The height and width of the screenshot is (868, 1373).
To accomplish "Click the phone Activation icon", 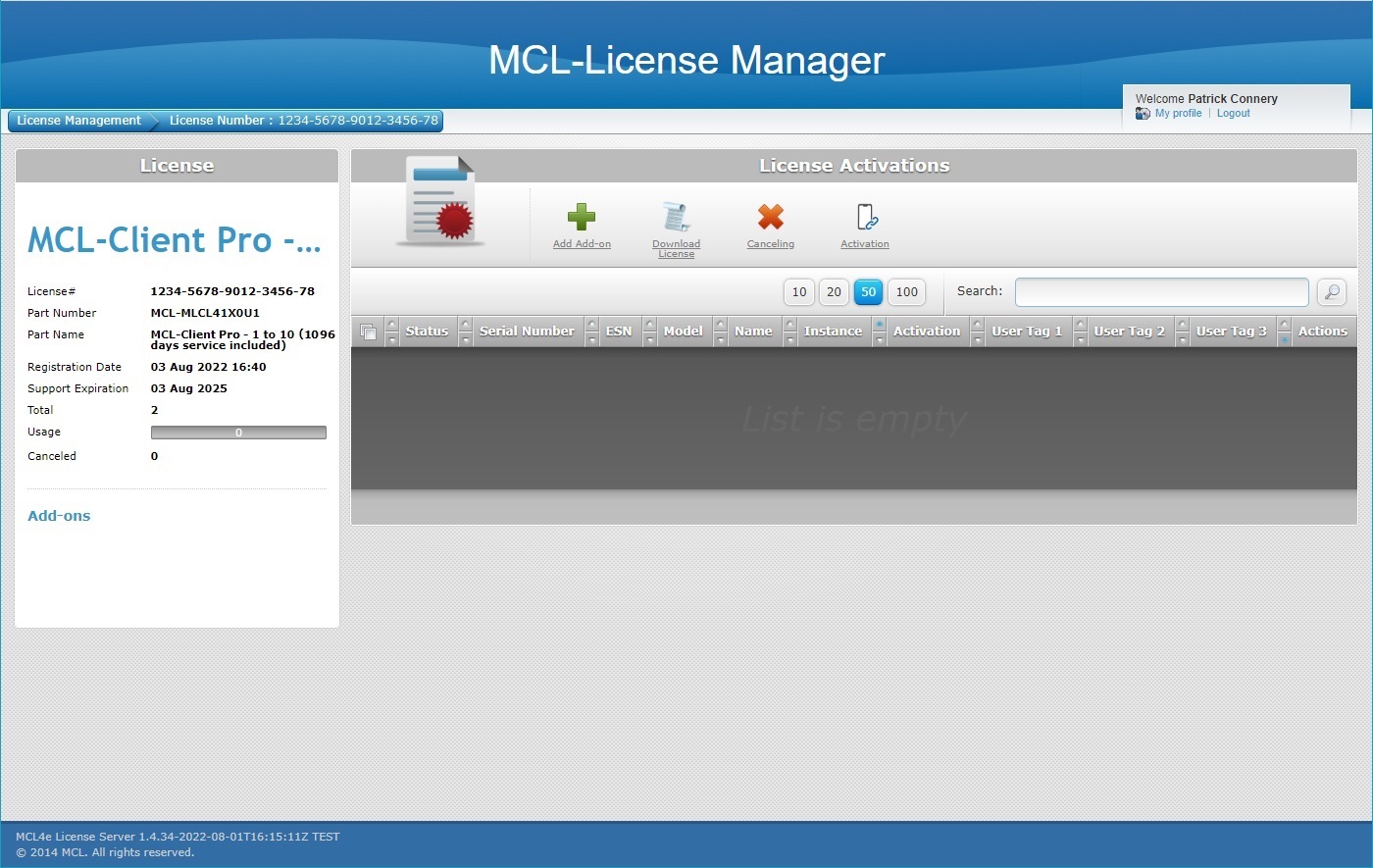I will point(865,217).
